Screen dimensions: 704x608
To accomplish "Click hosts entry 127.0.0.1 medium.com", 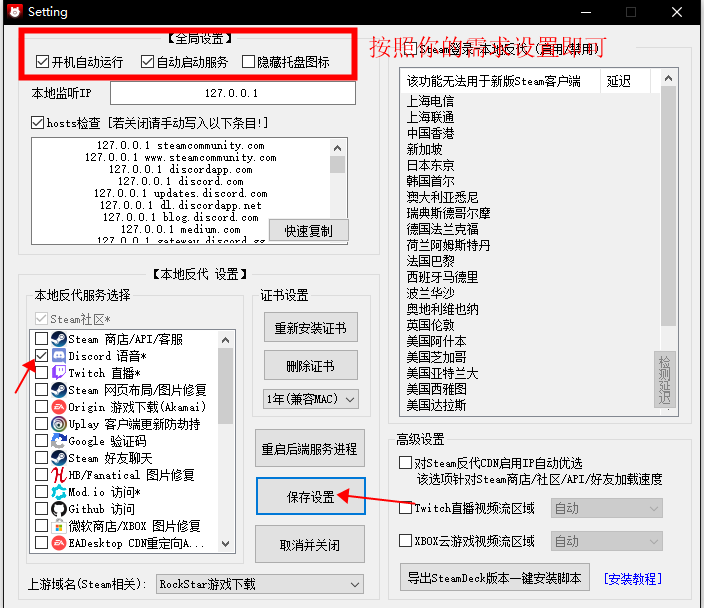I will pos(180,229).
